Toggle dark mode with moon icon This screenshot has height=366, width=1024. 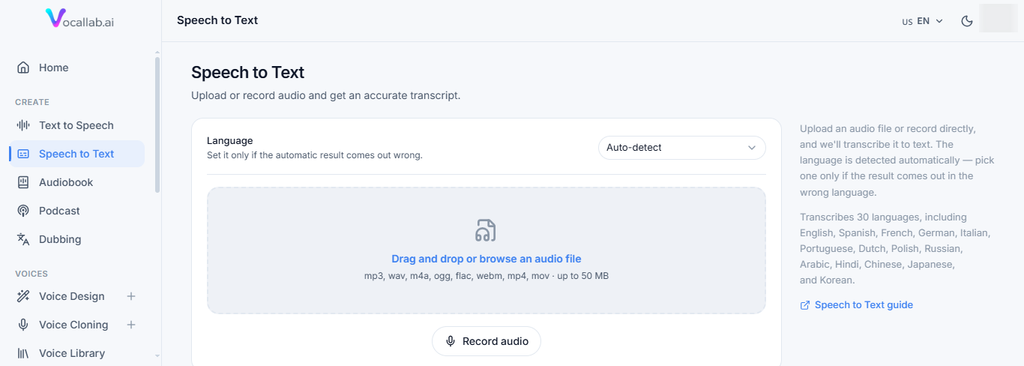pyautogui.click(x=967, y=21)
